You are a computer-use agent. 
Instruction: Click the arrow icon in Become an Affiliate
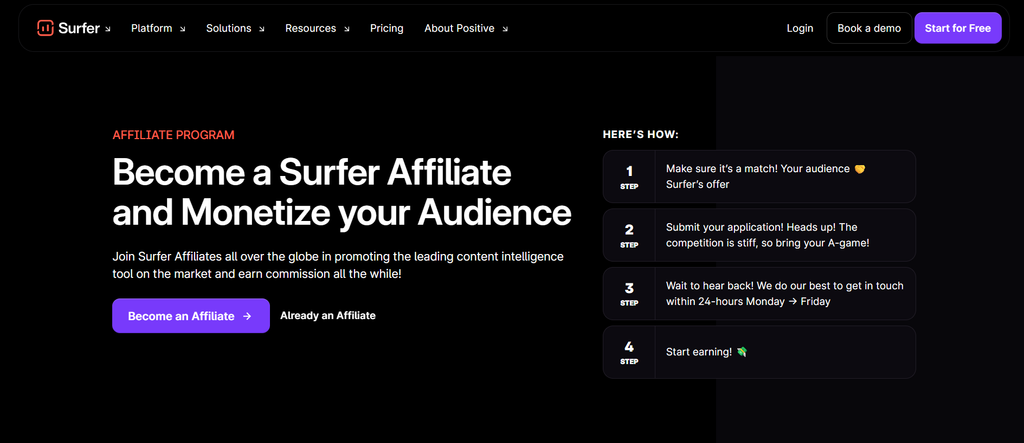coord(247,316)
